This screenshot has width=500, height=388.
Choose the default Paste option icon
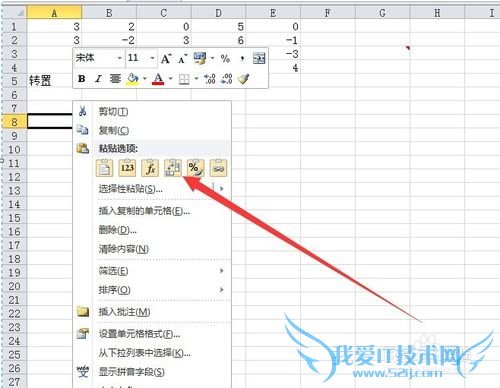[104, 168]
